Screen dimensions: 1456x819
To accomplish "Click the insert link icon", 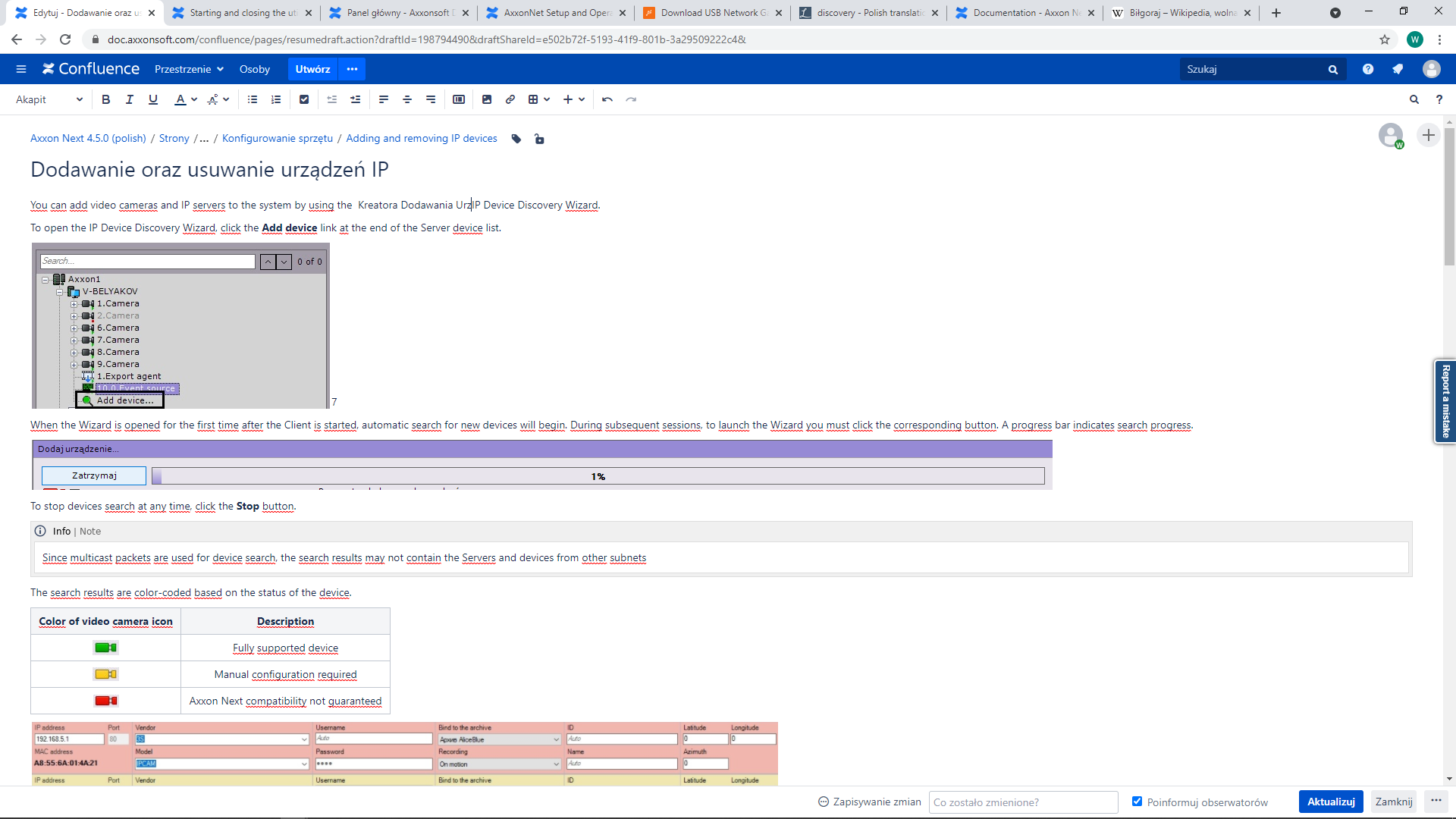I will coord(510,99).
